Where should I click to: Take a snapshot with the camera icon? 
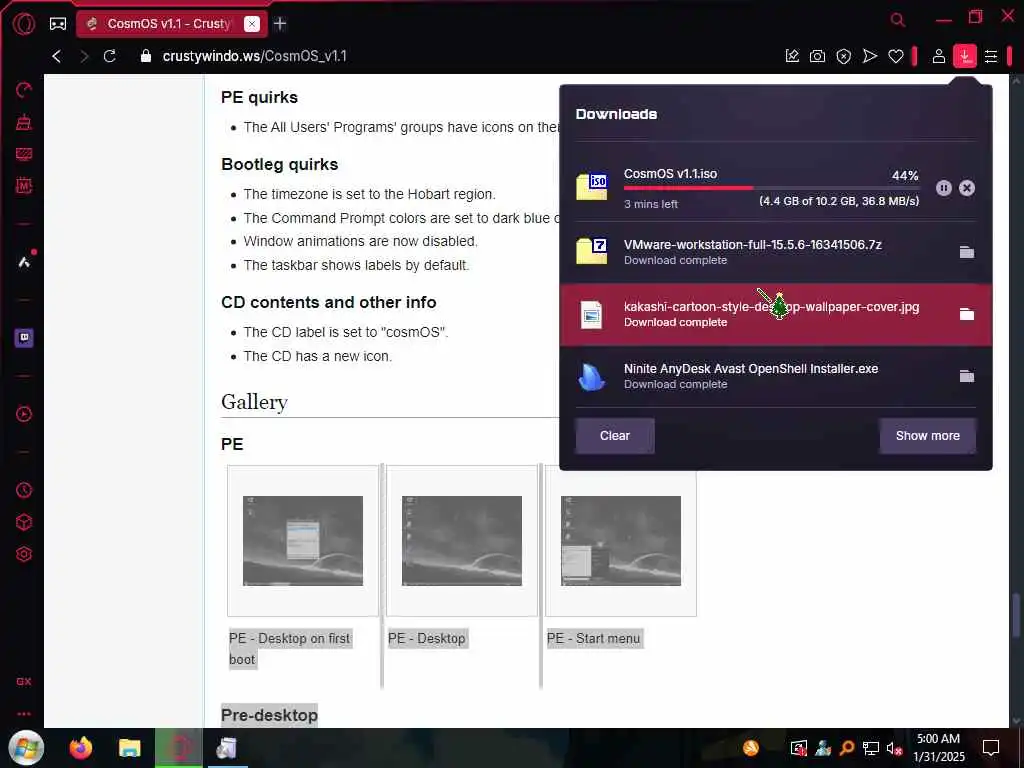(817, 56)
